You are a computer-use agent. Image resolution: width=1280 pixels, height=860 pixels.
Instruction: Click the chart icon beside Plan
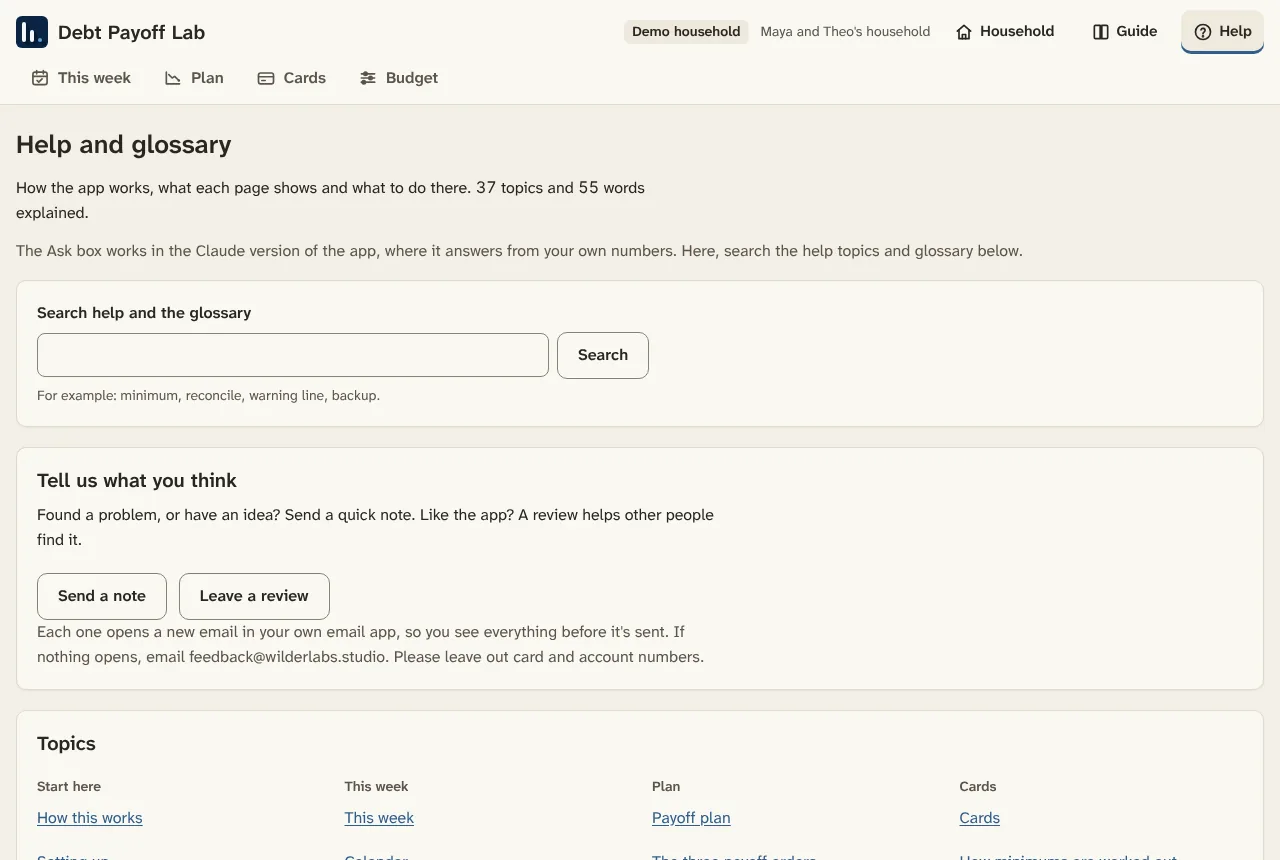tap(173, 78)
